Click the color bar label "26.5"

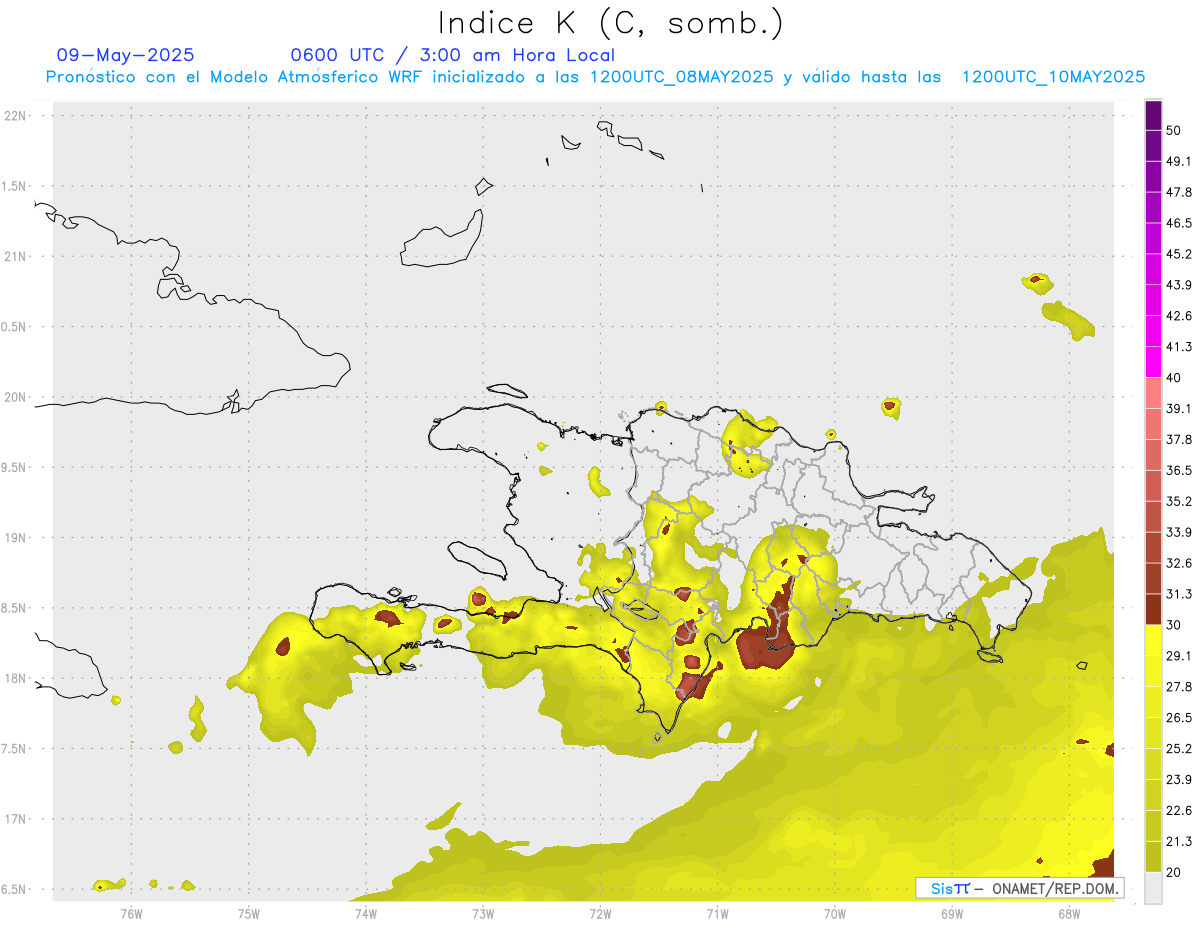click(1179, 718)
